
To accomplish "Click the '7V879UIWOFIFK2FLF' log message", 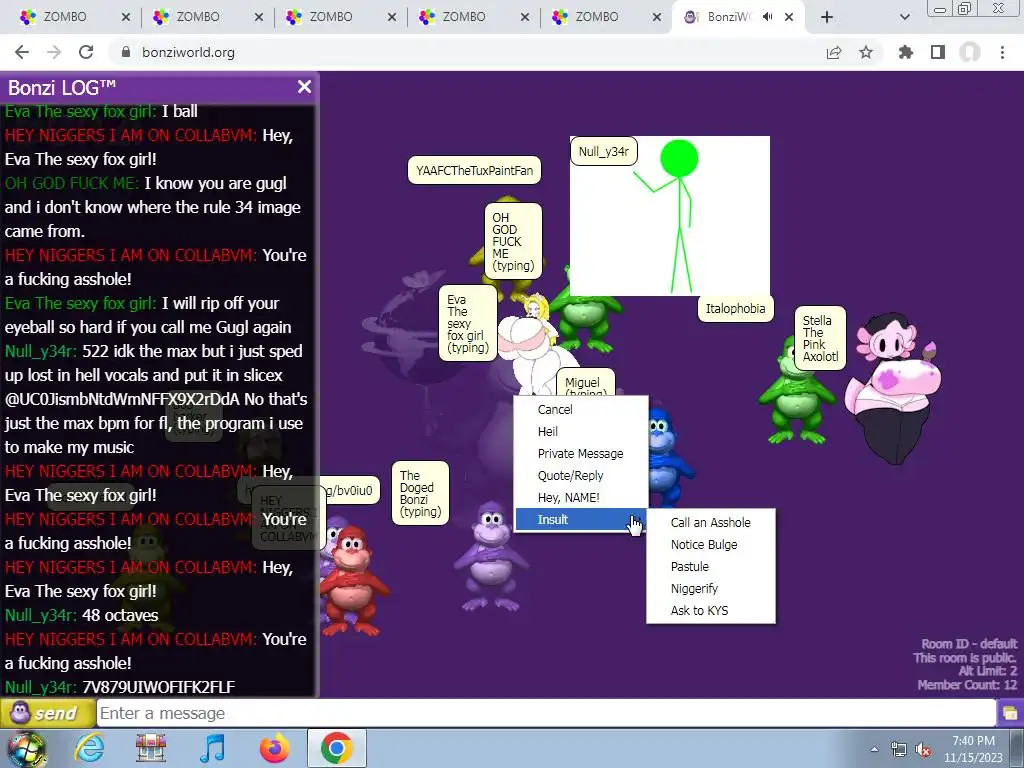I will click(x=159, y=687).
